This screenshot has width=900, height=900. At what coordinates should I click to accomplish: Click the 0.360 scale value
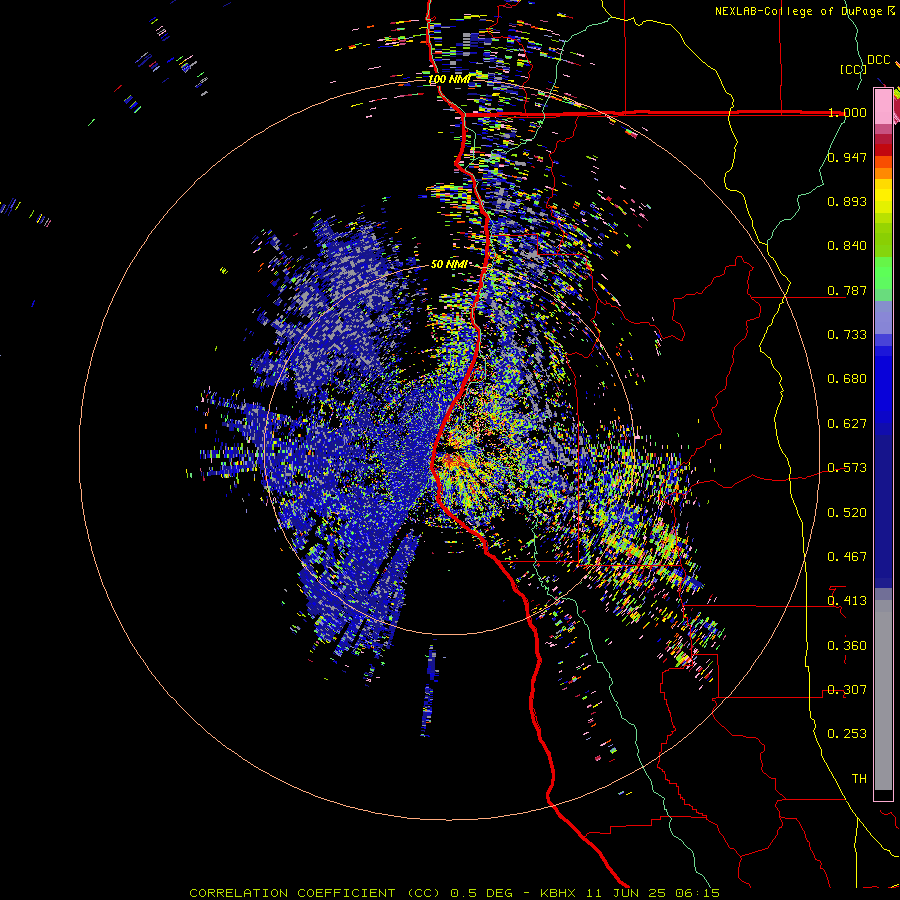tap(847, 646)
